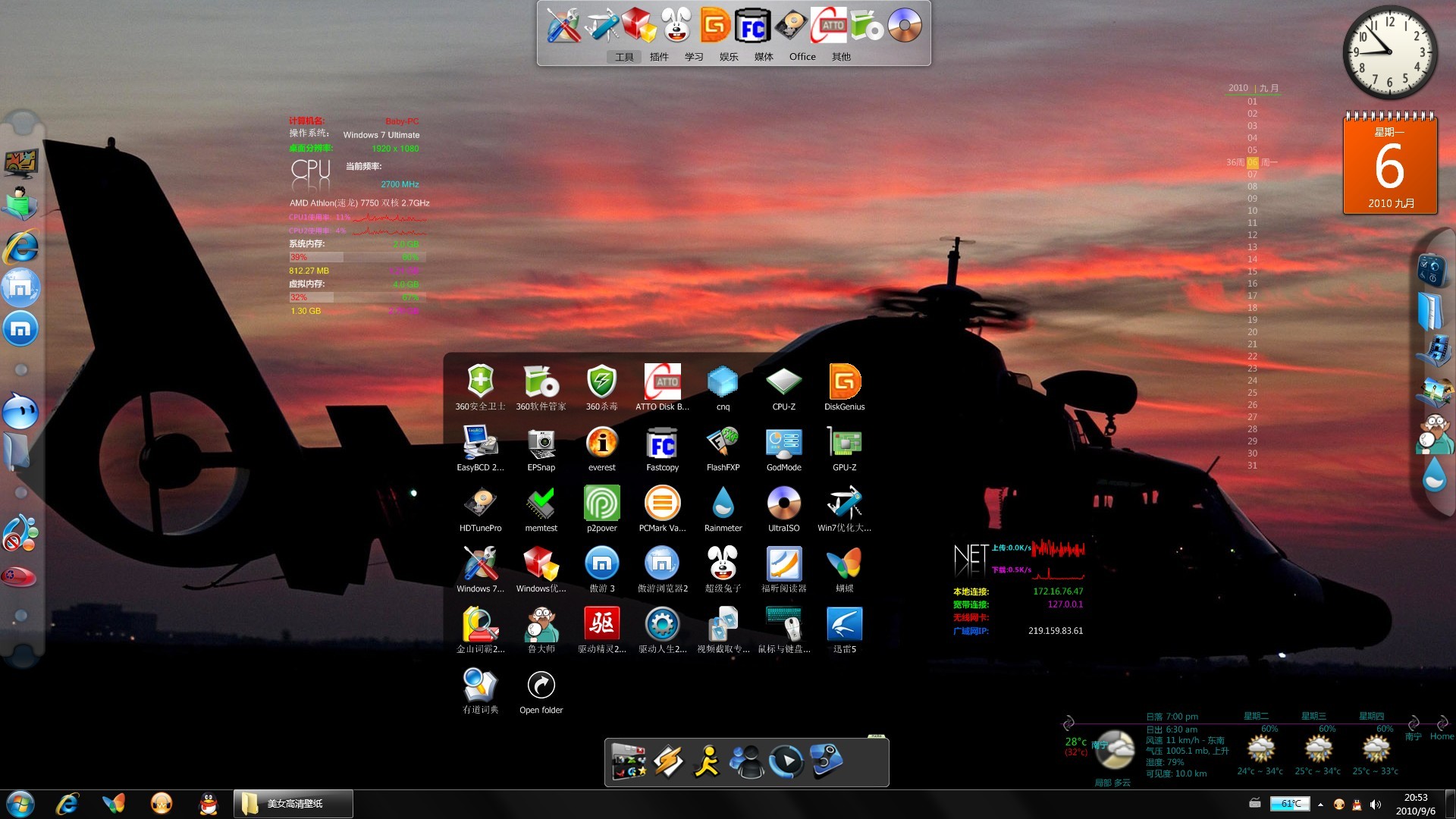Open the UltraISO disc icon in top dock
Screen dimensions: 1456x819
(904, 26)
